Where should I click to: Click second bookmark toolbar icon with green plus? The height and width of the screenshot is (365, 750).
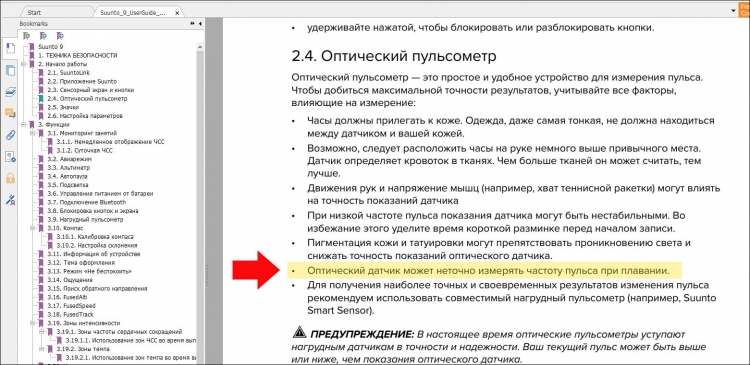coord(43,36)
